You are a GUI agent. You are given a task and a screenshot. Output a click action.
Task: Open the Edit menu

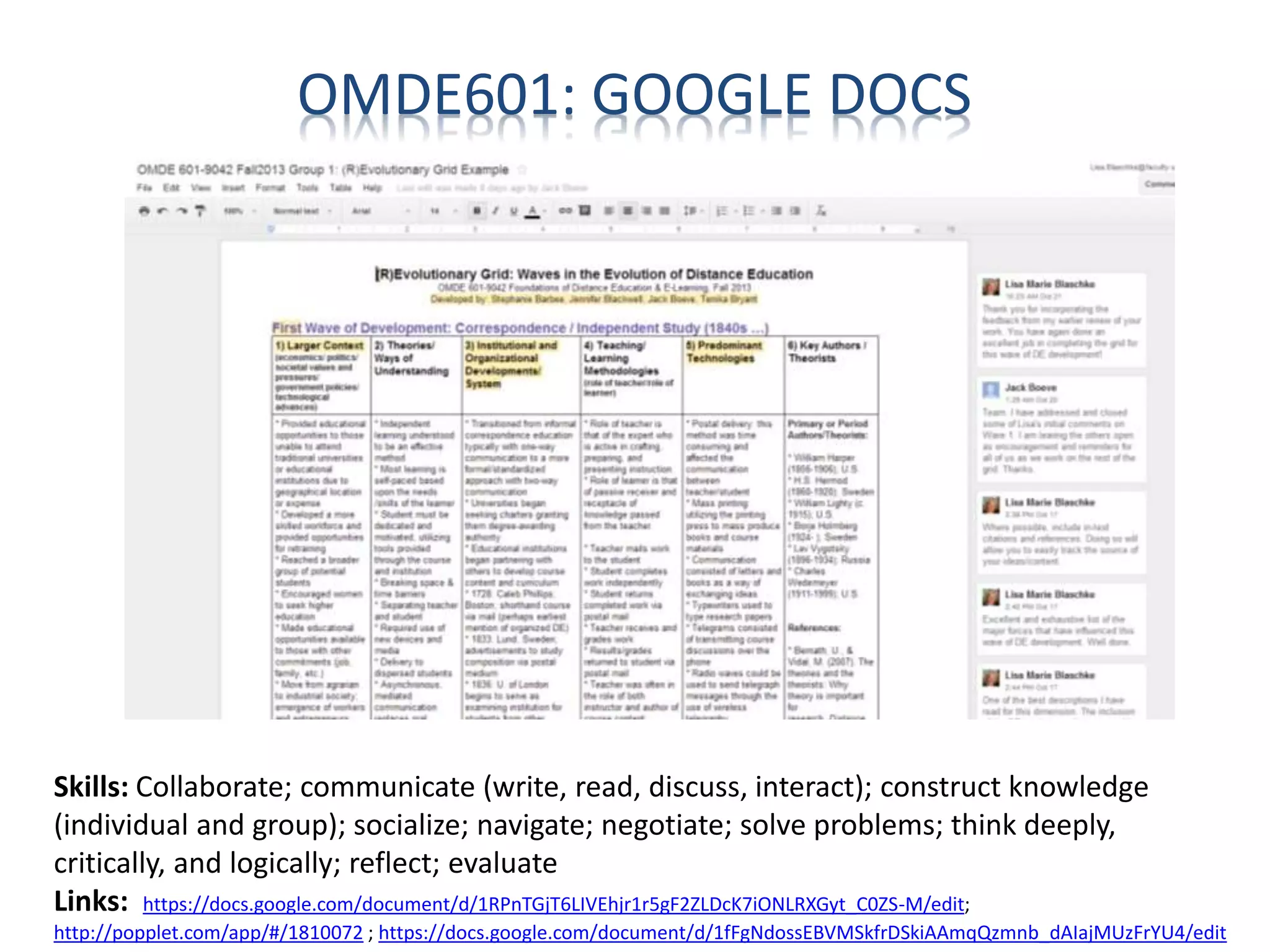171,187
